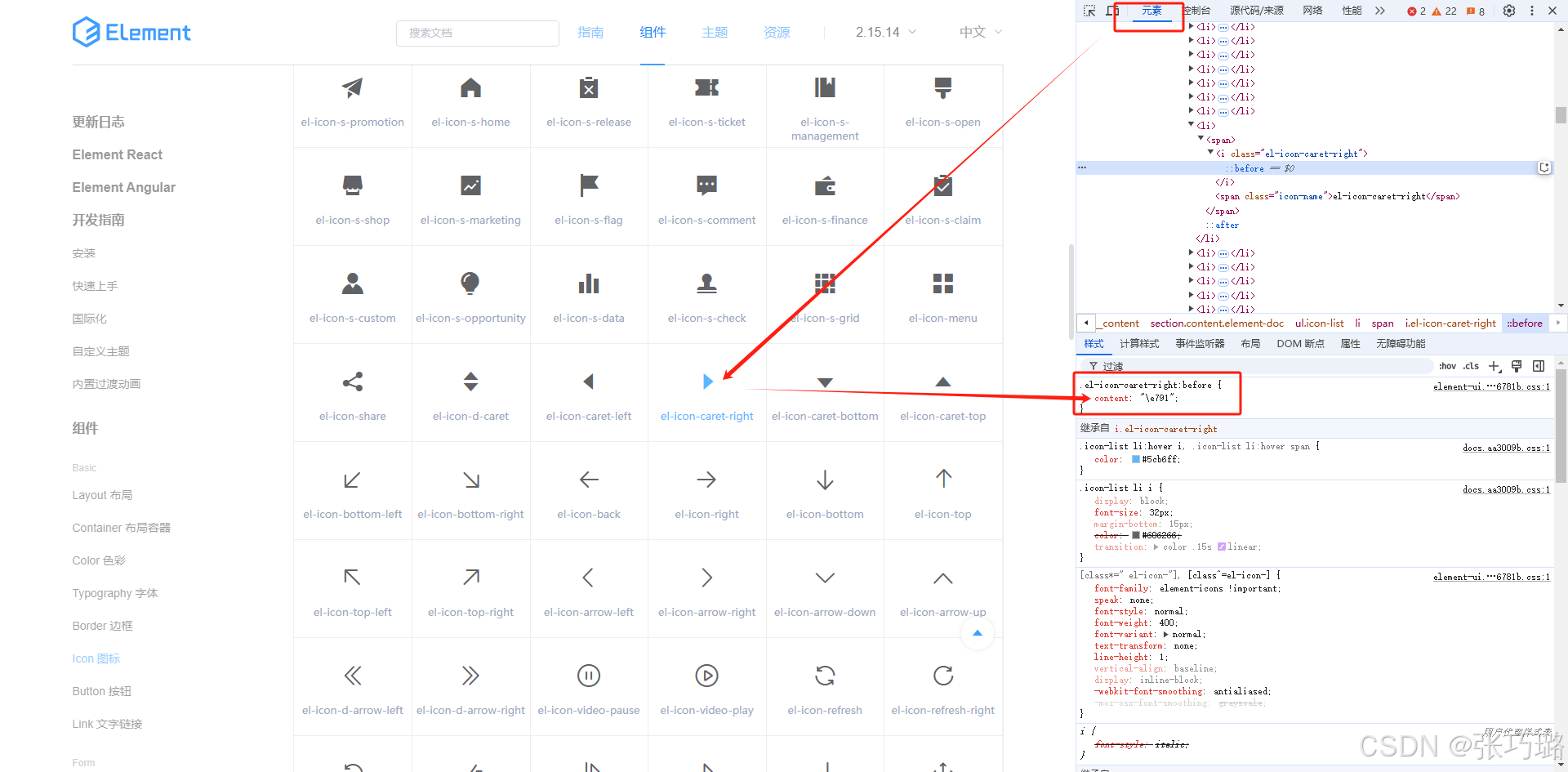Screen dimensions: 1568x772
Task: Toggle the :hov element state panel
Action: (1447, 366)
